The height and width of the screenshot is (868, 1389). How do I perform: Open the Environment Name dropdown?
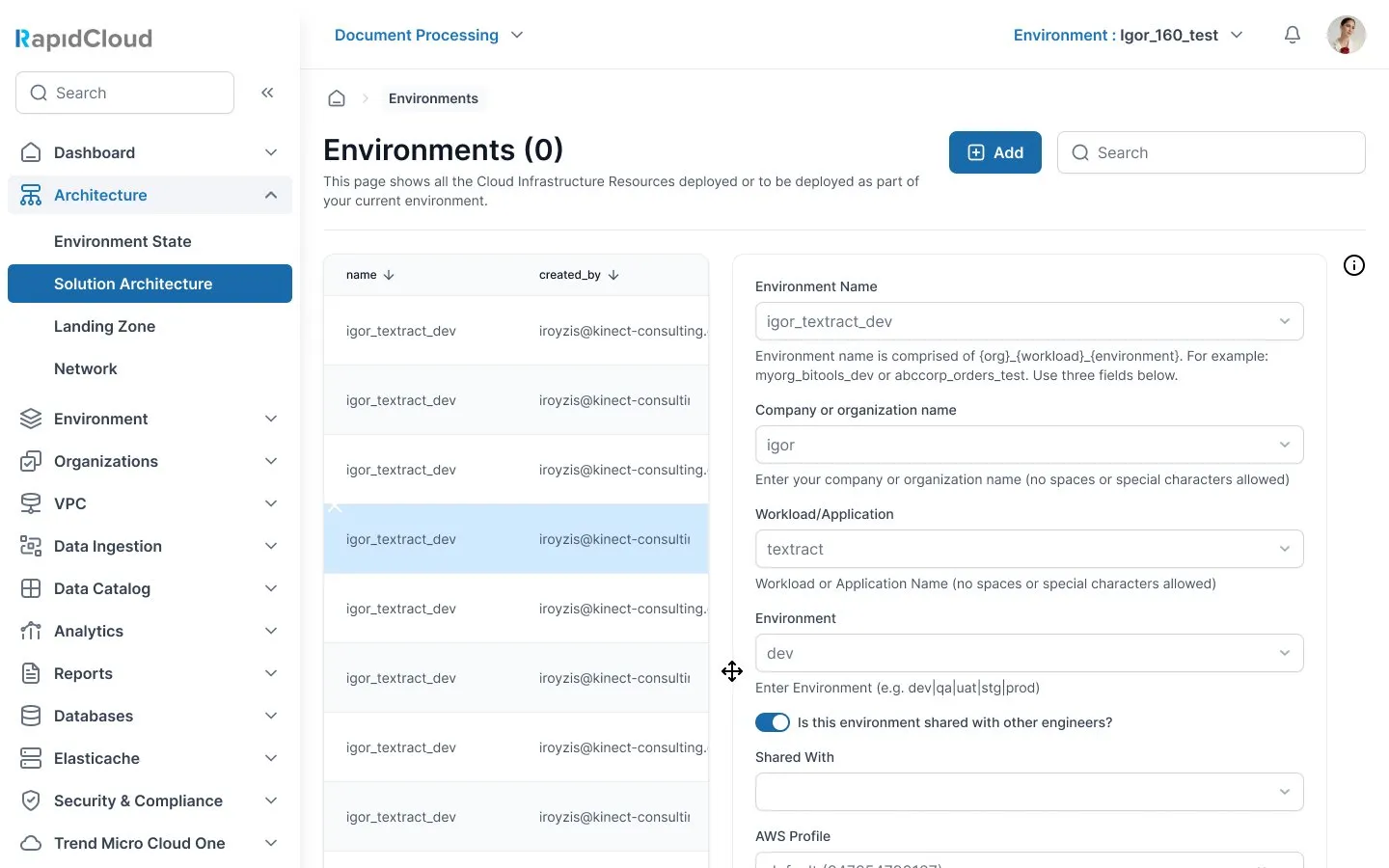point(1029,321)
